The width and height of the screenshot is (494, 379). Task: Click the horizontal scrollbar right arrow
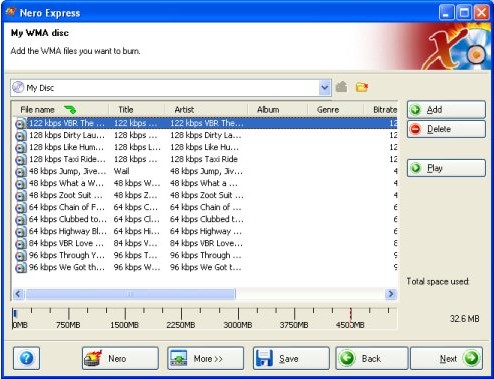(x=391, y=294)
